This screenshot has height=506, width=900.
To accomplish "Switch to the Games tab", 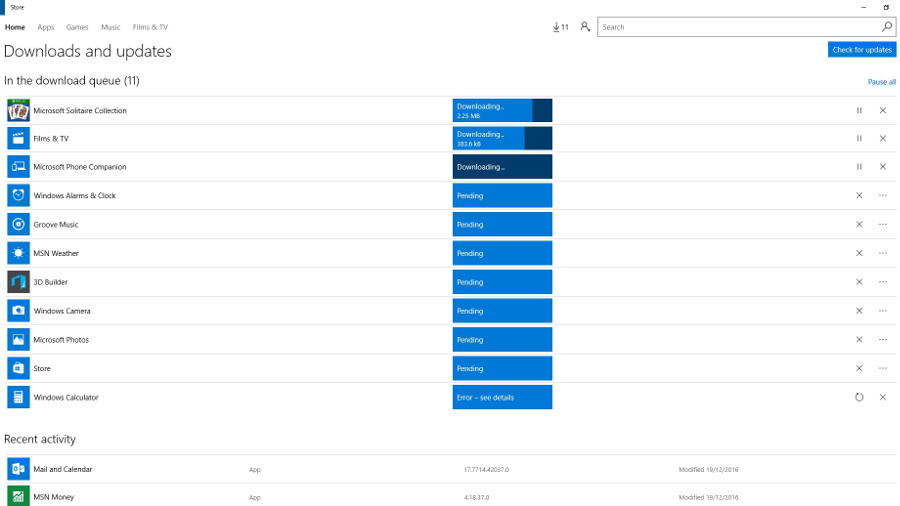I will coord(77,27).
